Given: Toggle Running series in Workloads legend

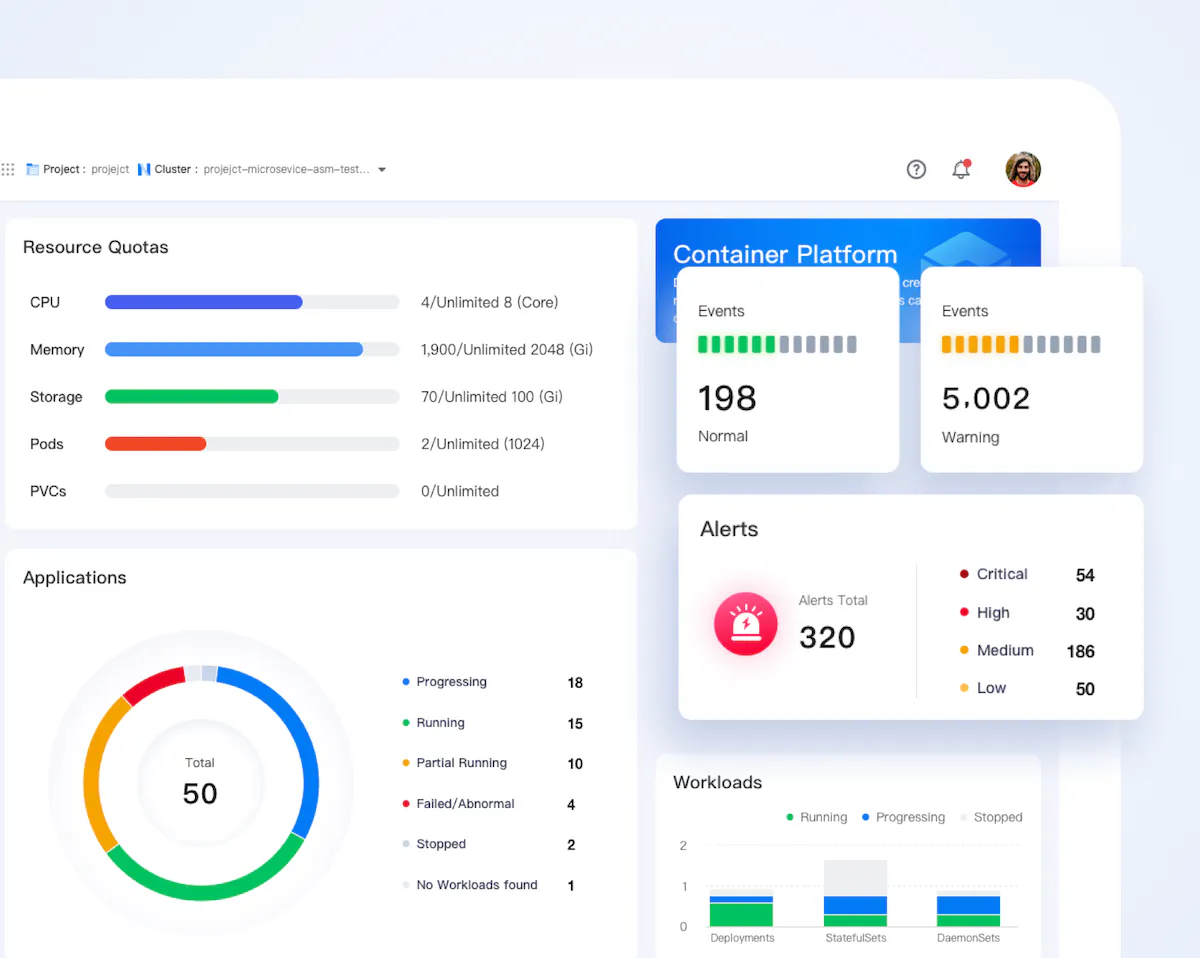Looking at the screenshot, I should (x=816, y=817).
